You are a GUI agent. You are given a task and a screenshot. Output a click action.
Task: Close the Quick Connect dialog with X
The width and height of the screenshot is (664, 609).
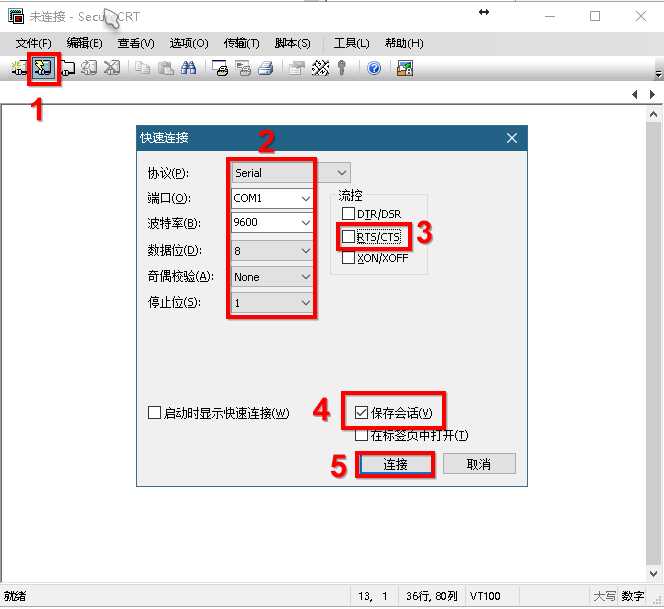(x=512, y=138)
